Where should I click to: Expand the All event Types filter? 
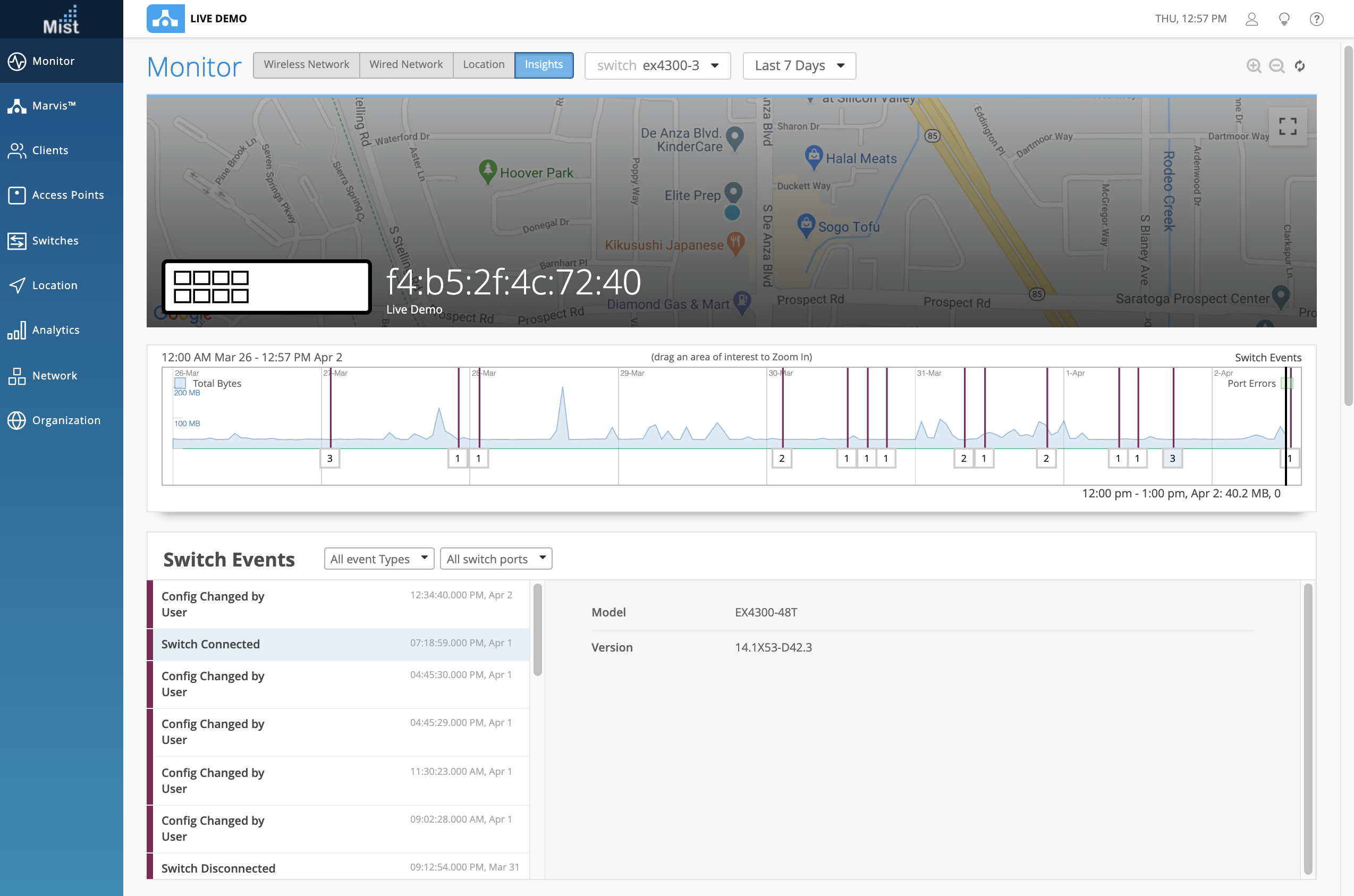378,559
